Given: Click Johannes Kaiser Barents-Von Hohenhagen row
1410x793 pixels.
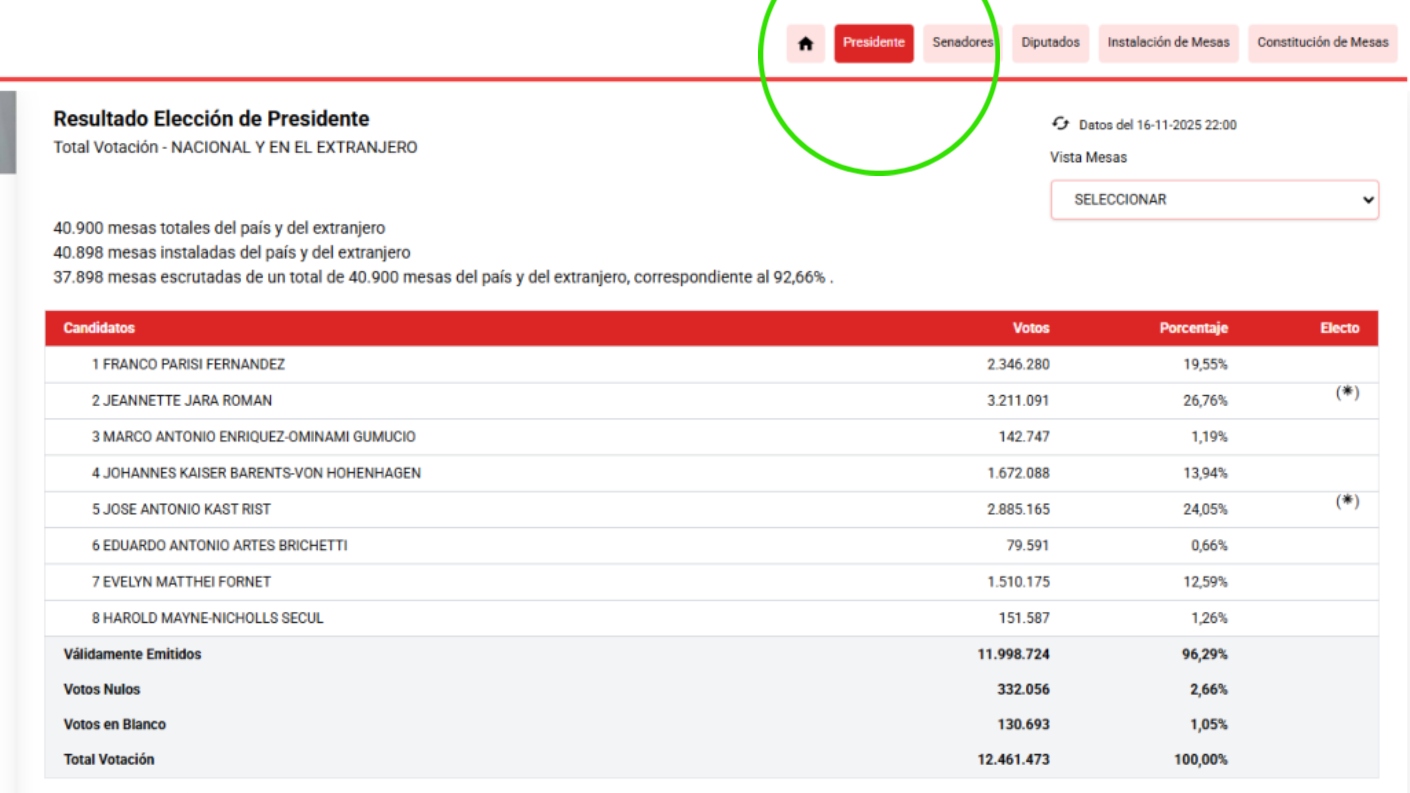Looking at the screenshot, I should pyautogui.click(x=256, y=473).
